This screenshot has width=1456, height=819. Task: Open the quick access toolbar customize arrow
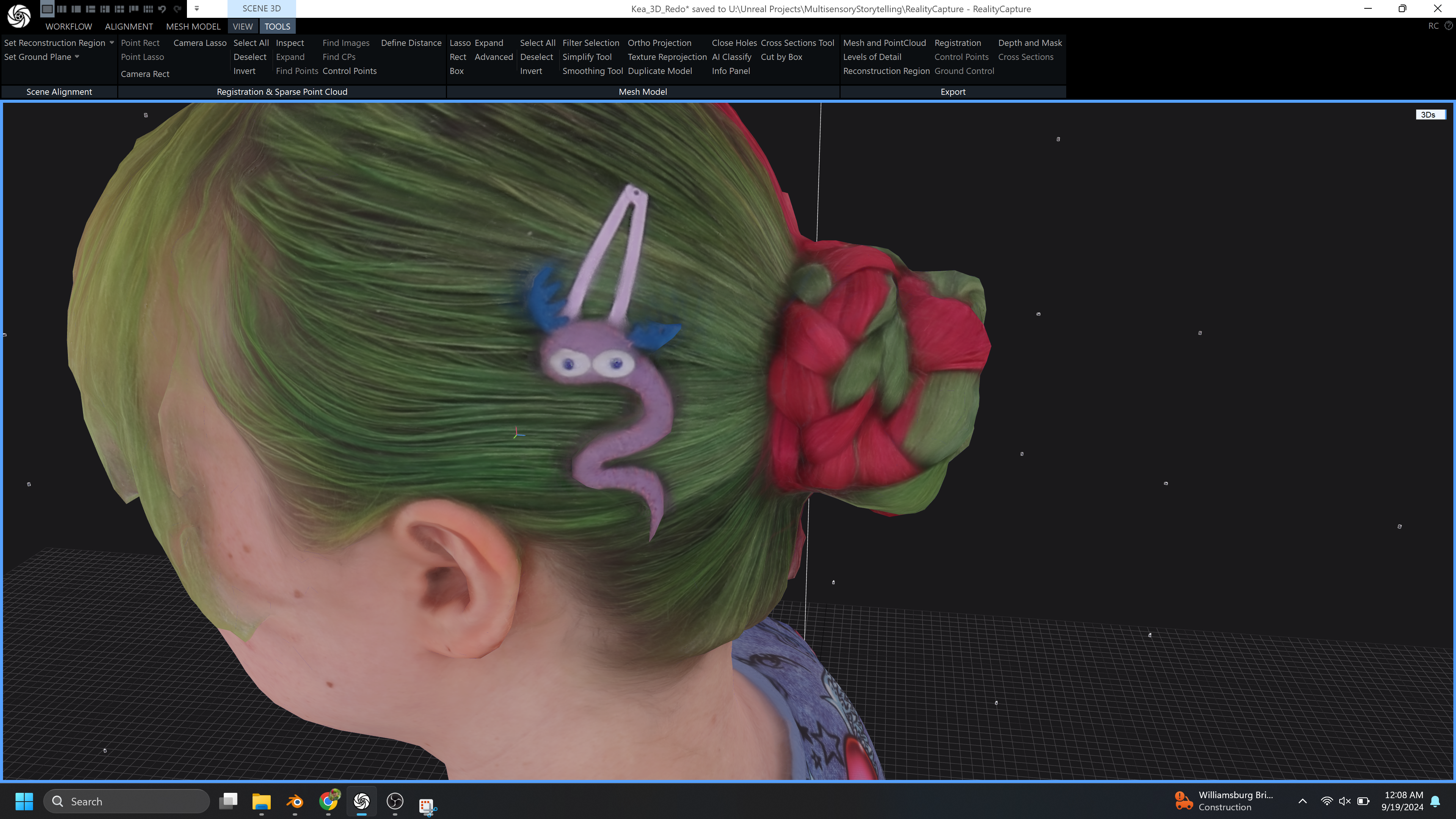(197, 8)
